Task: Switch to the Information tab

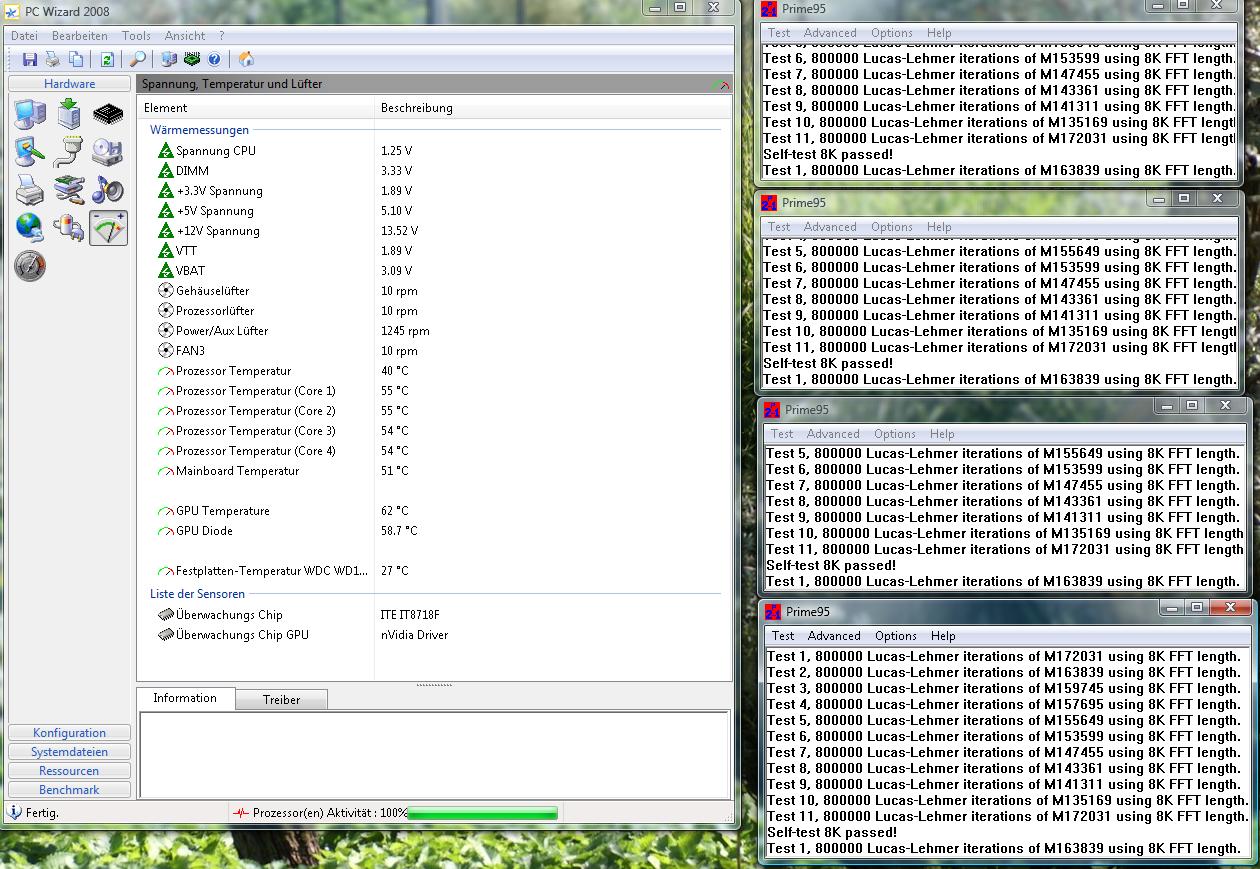Action: (x=185, y=698)
